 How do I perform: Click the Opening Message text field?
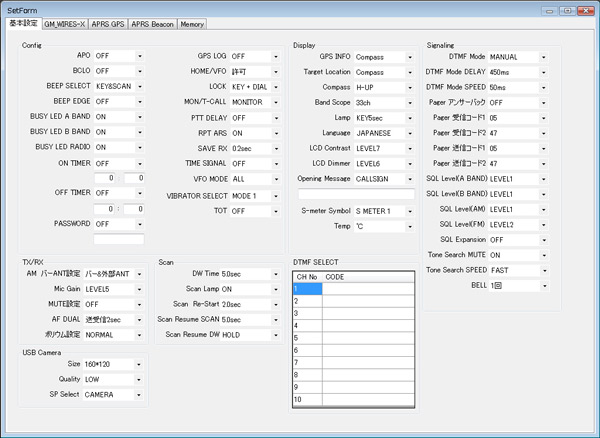tap(356, 194)
